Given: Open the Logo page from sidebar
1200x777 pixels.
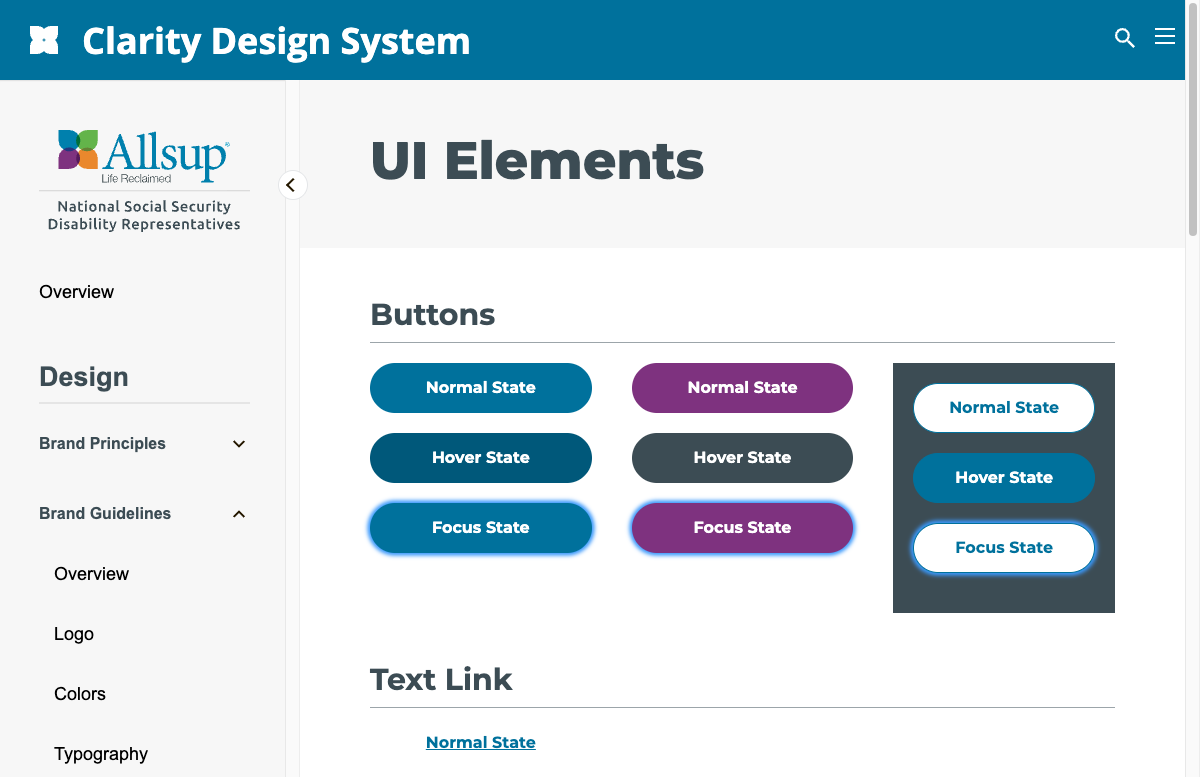Looking at the screenshot, I should click(x=74, y=633).
